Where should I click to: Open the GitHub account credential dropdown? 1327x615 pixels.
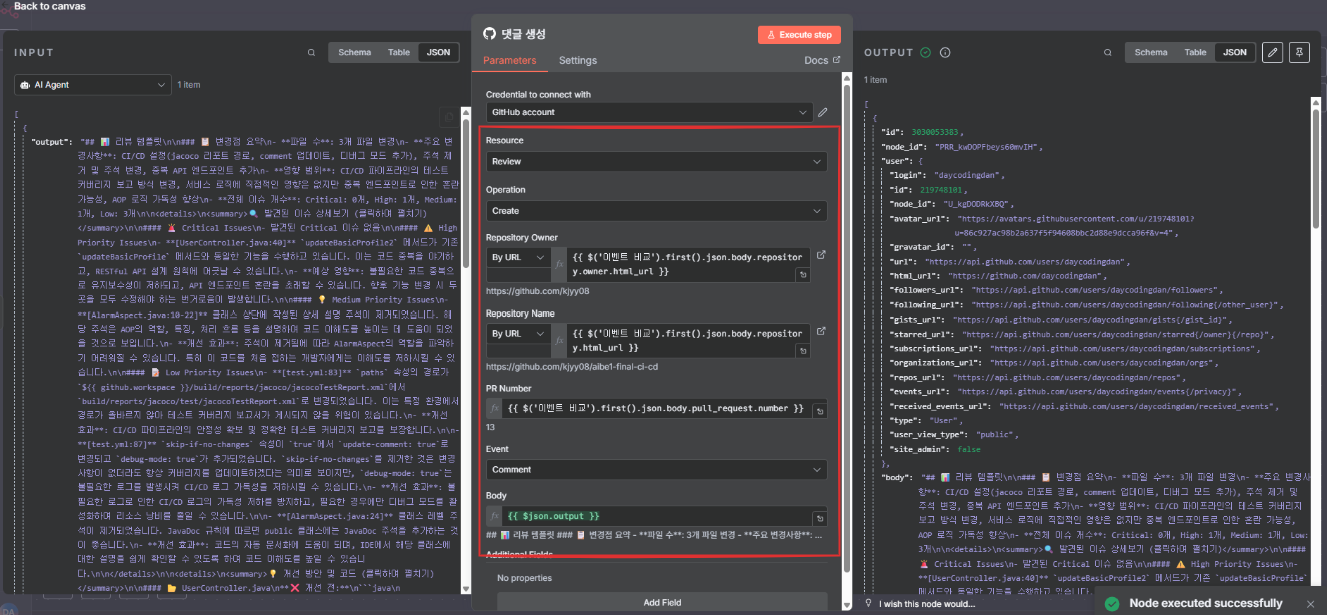click(x=648, y=113)
